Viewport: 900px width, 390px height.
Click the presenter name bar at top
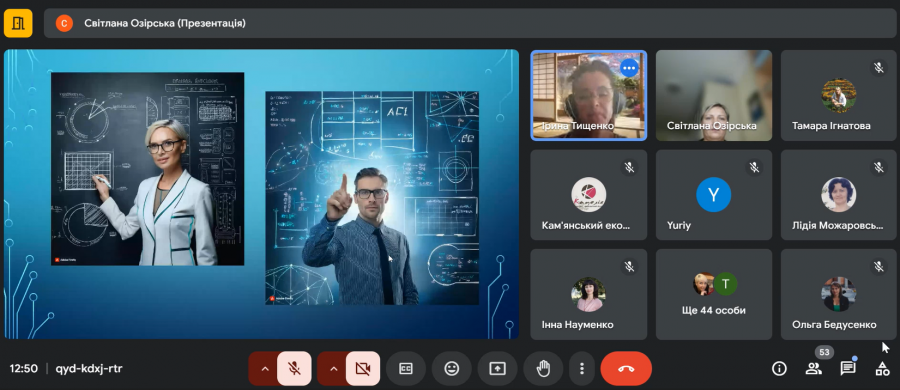coord(470,23)
